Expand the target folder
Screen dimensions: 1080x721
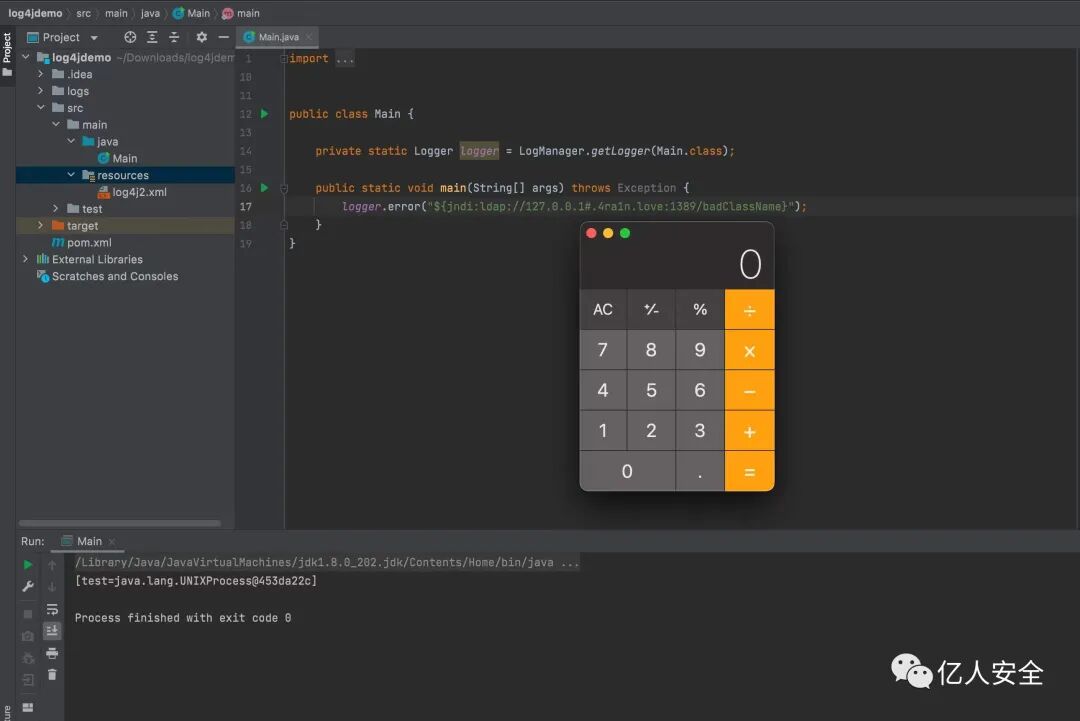click(41, 225)
